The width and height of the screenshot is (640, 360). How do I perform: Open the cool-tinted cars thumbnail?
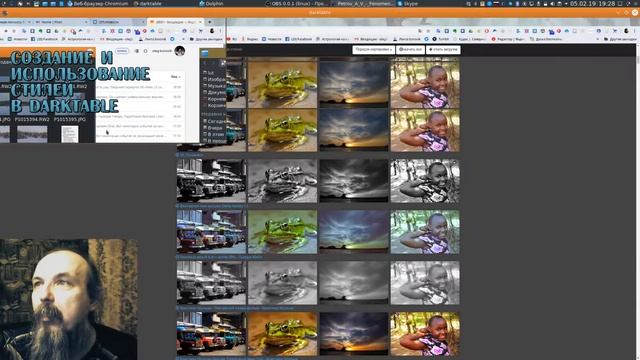point(211,231)
